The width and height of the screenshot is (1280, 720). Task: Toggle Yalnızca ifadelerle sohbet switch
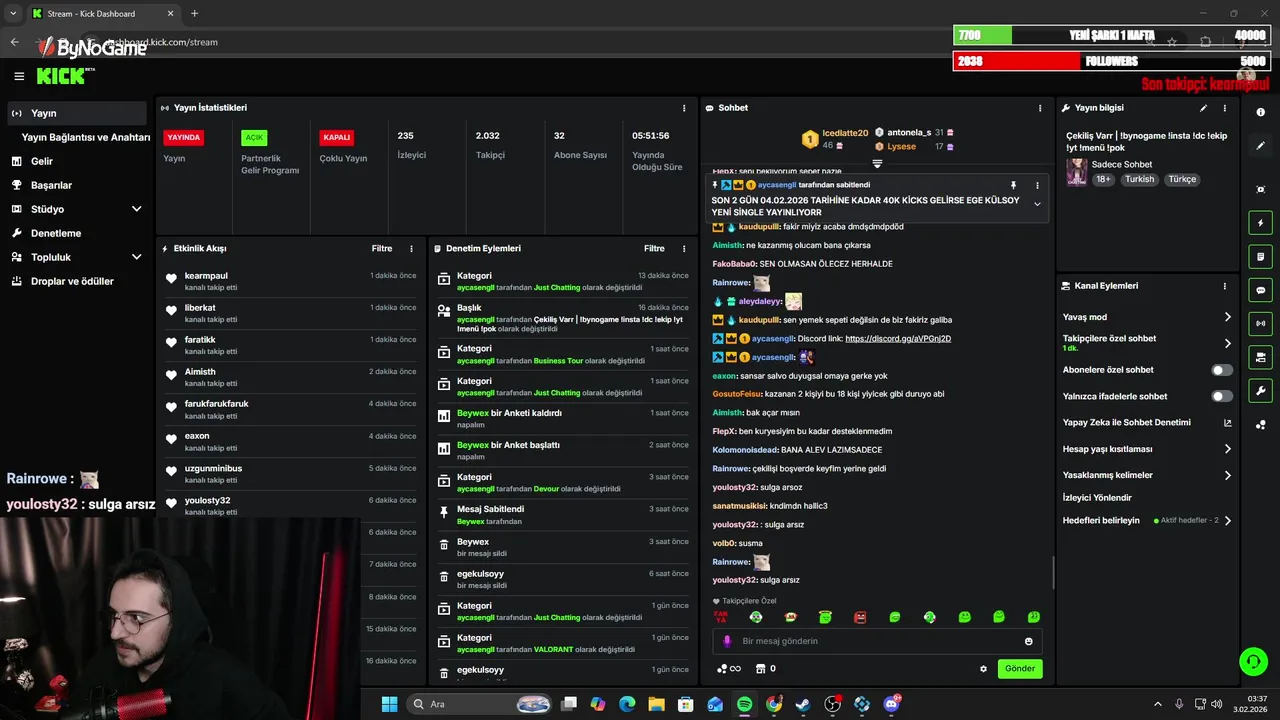[x=1222, y=396]
